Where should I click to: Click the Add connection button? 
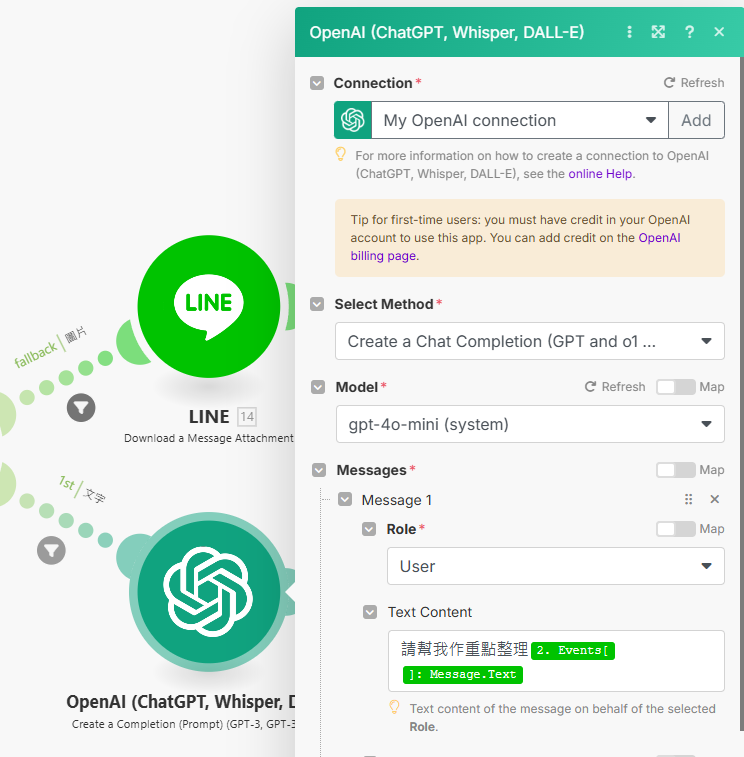[x=696, y=120]
